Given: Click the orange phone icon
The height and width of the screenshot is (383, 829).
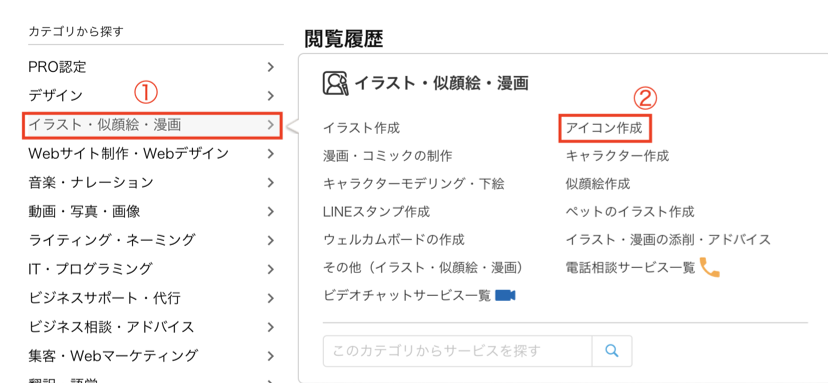Looking at the screenshot, I should [710, 267].
